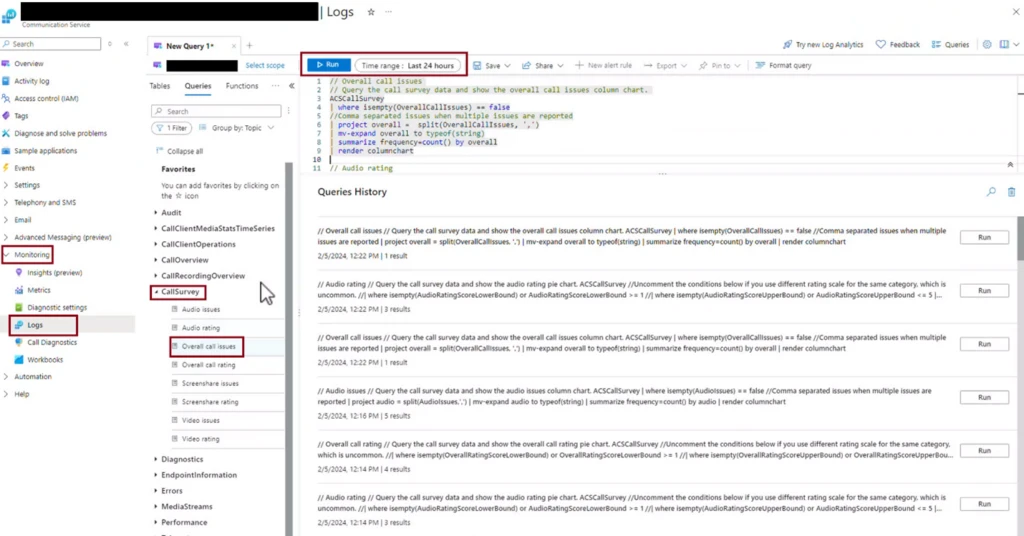The width and height of the screenshot is (1024, 536).
Task: Select the Audio issues query
Action: click(x=201, y=309)
